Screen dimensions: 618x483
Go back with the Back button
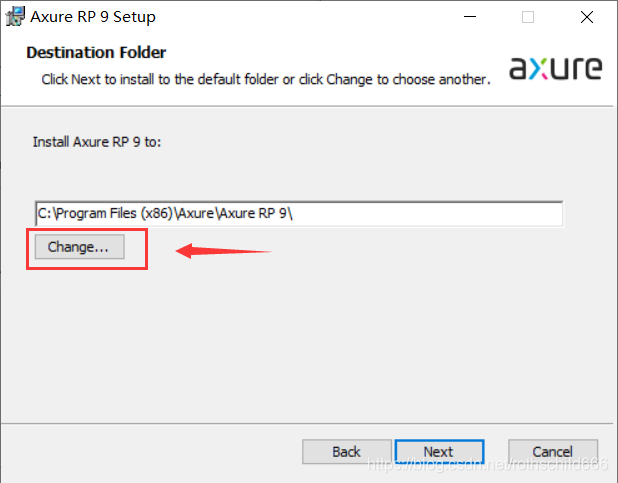346,451
